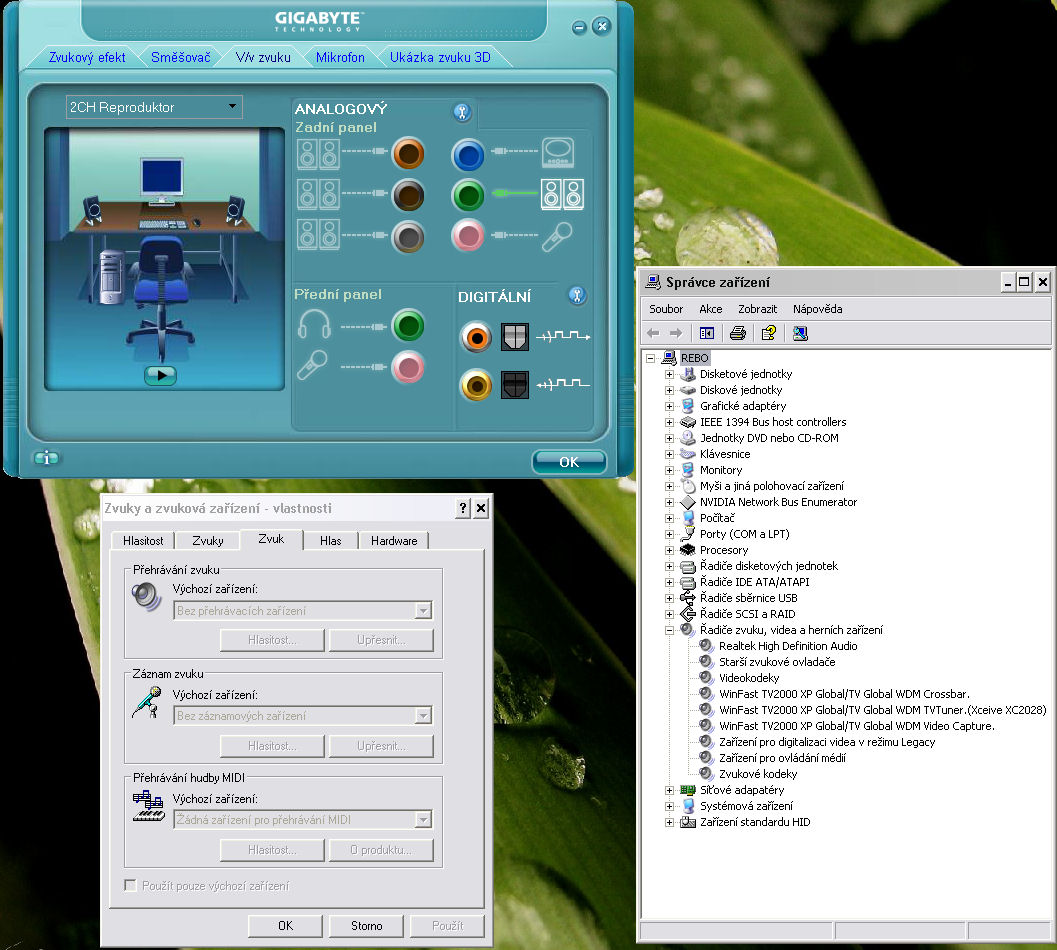This screenshot has height=950, width=1057.
Task: Click the info icon in Gigabyte panel
Action: [x=46, y=458]
